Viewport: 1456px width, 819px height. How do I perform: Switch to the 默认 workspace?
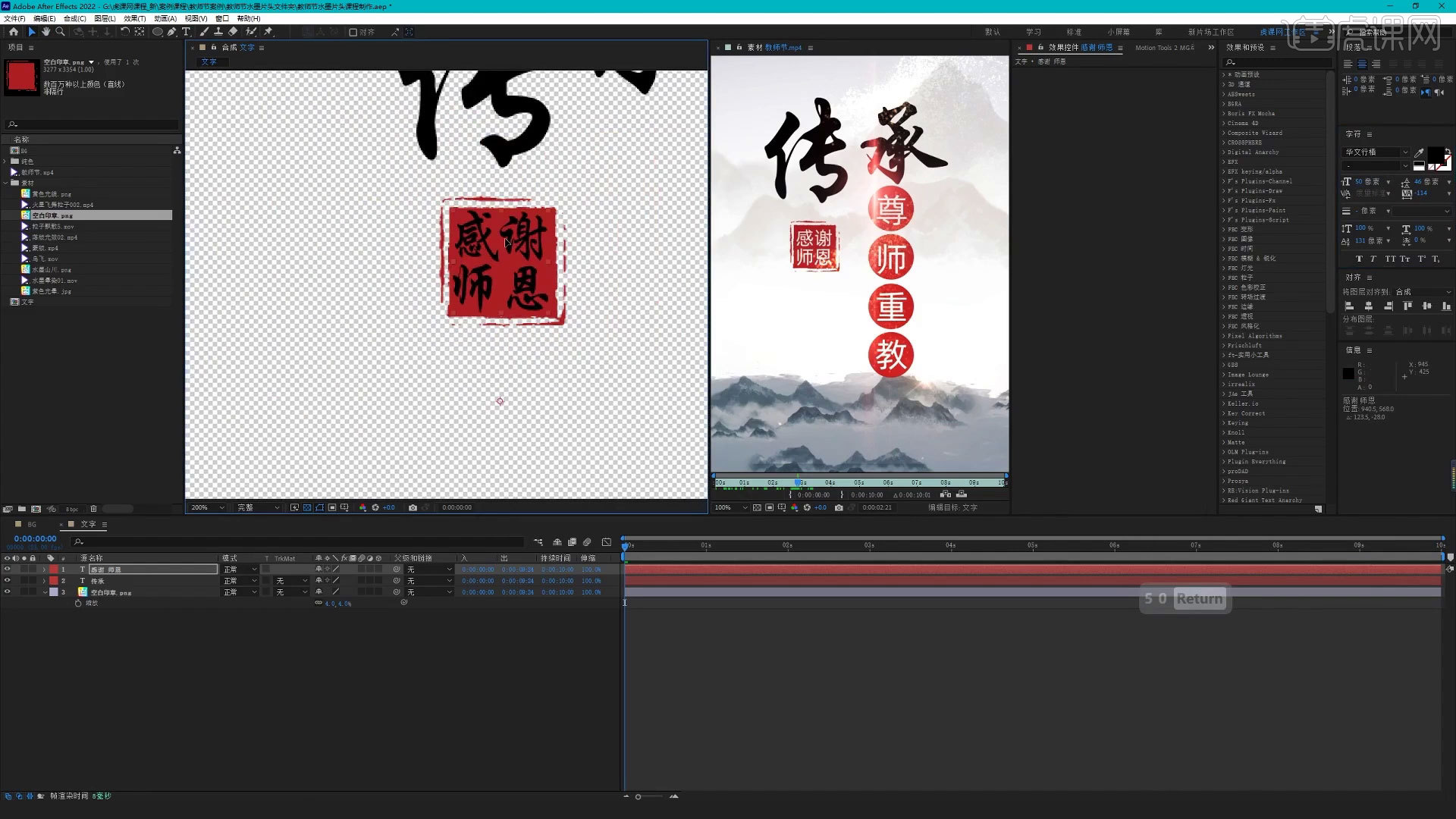tap(993, 32)
